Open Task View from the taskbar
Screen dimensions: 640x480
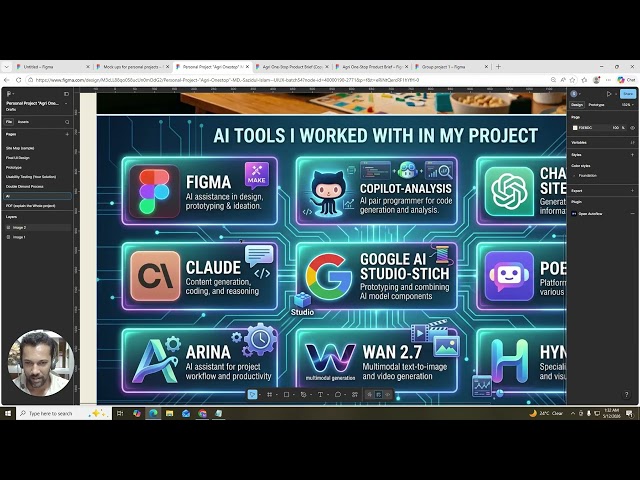pos(120,413)
